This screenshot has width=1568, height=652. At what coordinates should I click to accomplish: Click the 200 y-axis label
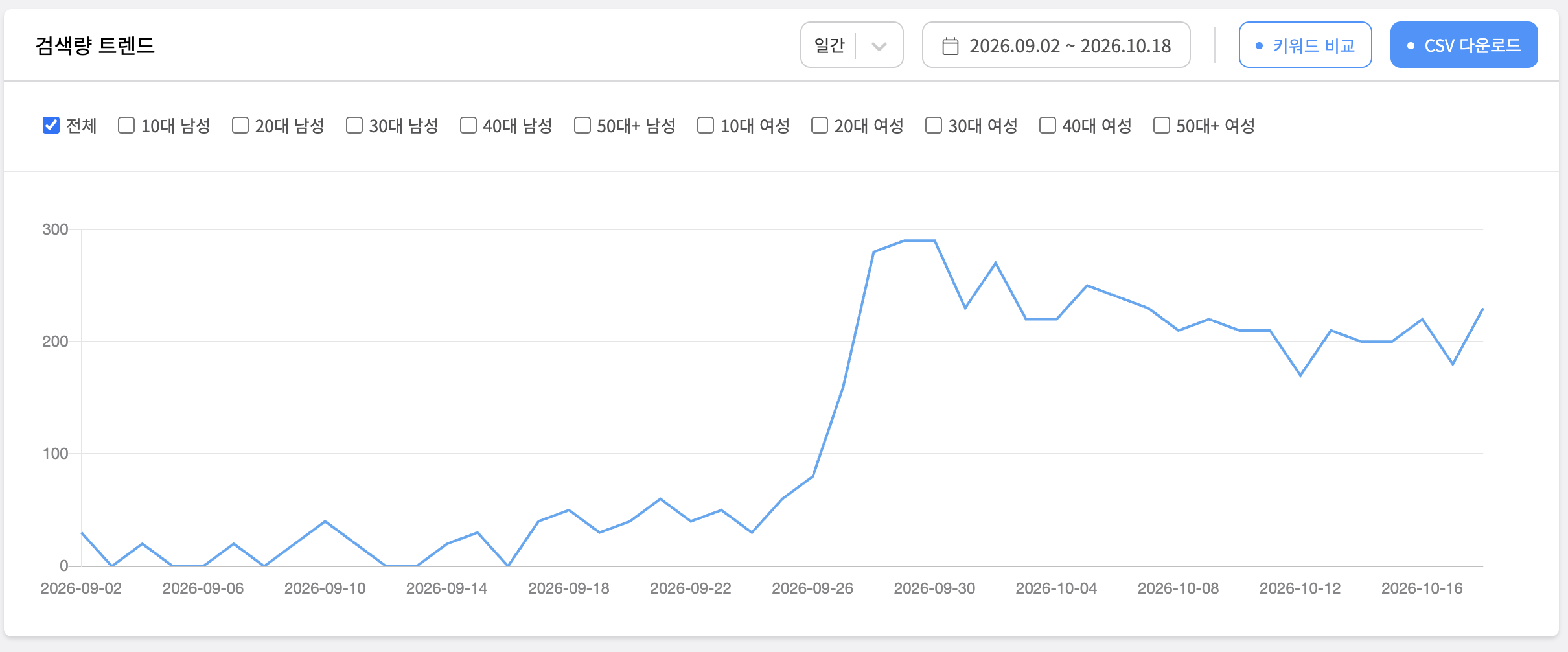[55, 342]
